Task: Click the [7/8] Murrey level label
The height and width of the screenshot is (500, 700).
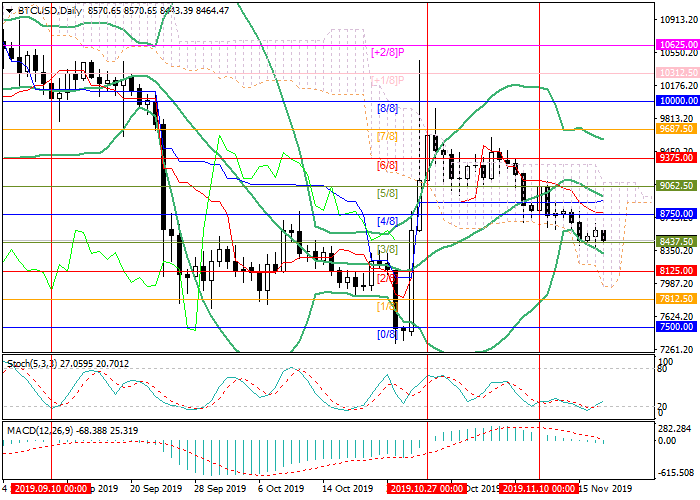Action: (388, 136)
